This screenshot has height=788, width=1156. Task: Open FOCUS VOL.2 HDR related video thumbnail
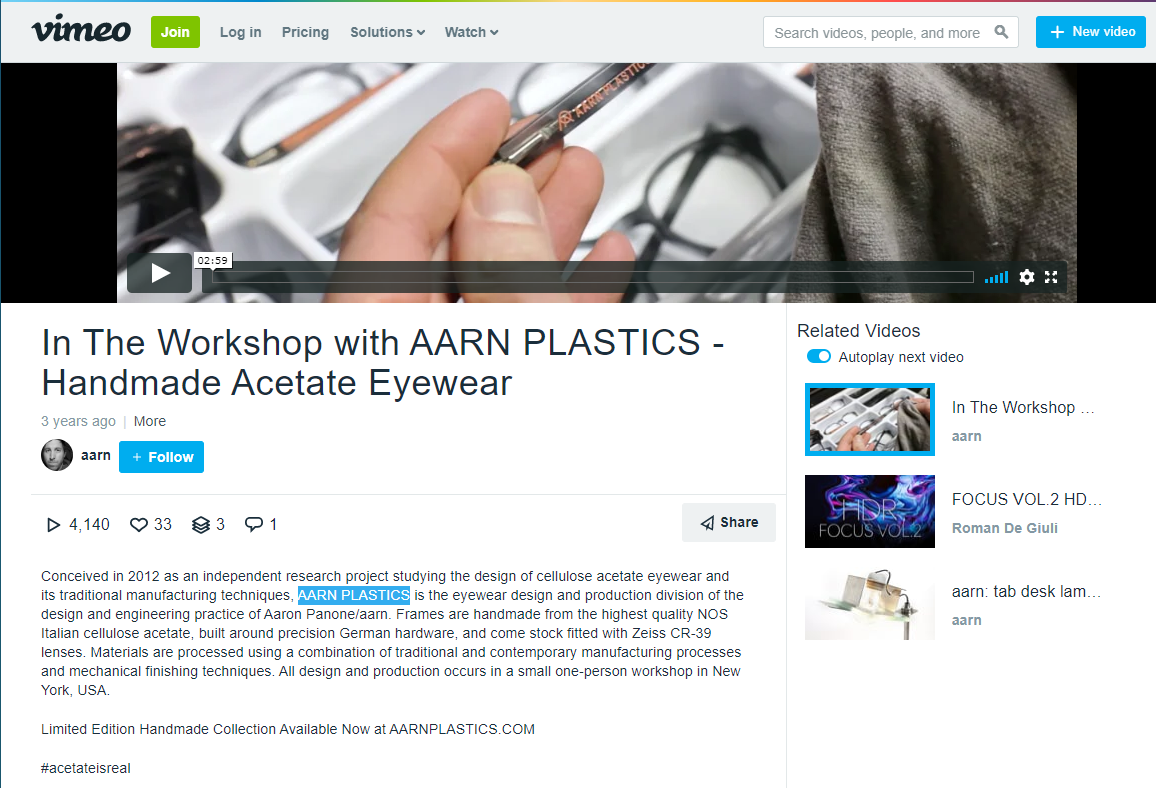(x=870, y=512)
